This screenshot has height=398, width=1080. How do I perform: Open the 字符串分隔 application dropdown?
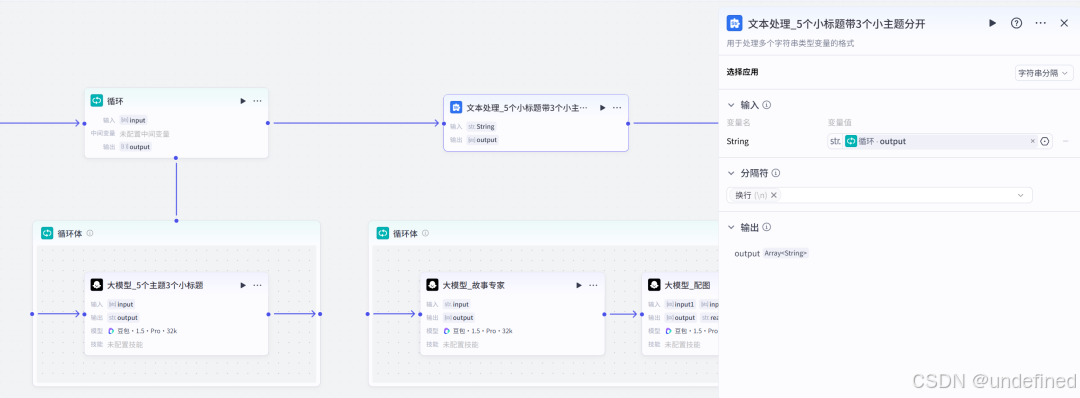(1044, 72)
